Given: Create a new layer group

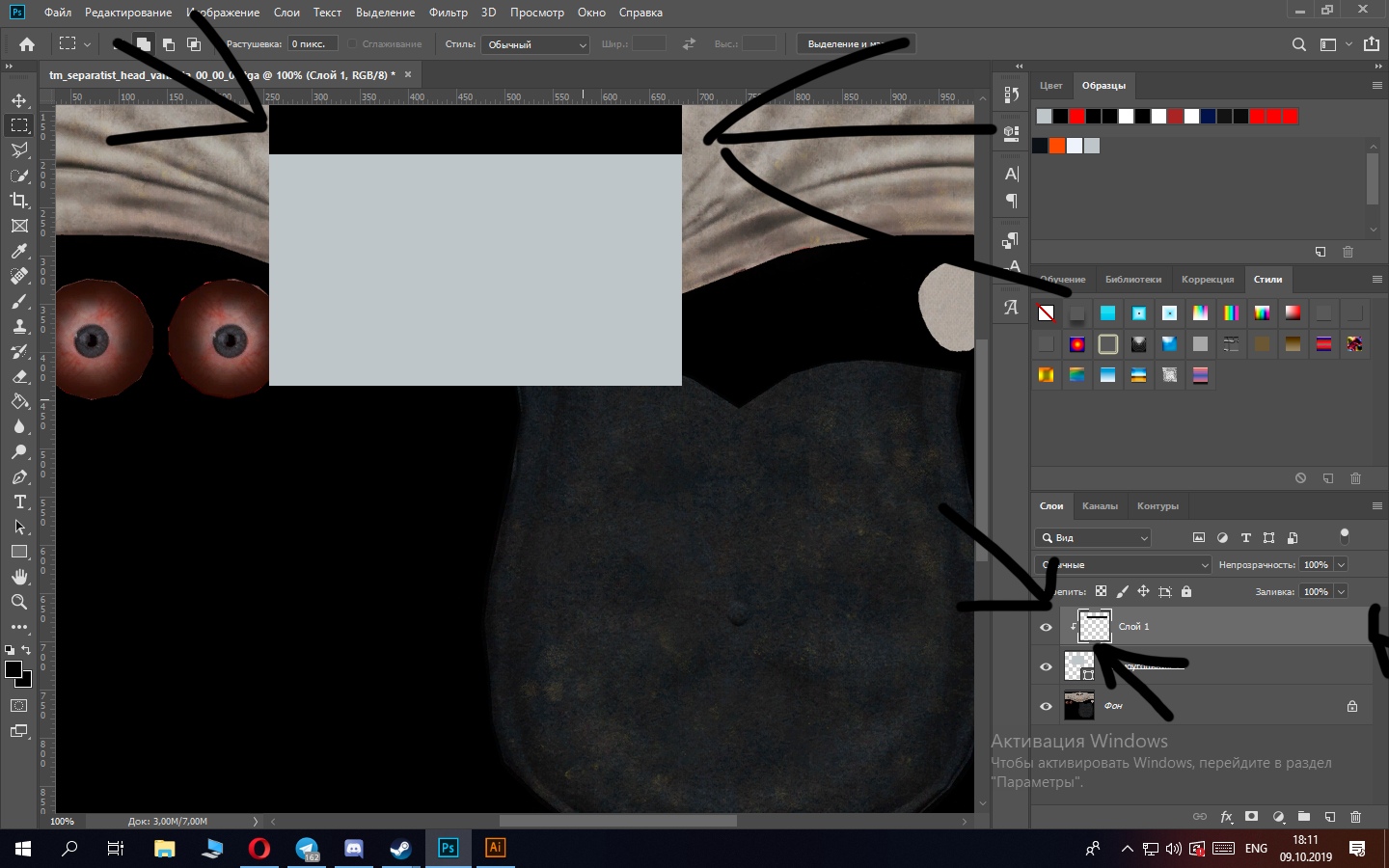Looking at the screenshot, I should click(x=1304, y=817).
